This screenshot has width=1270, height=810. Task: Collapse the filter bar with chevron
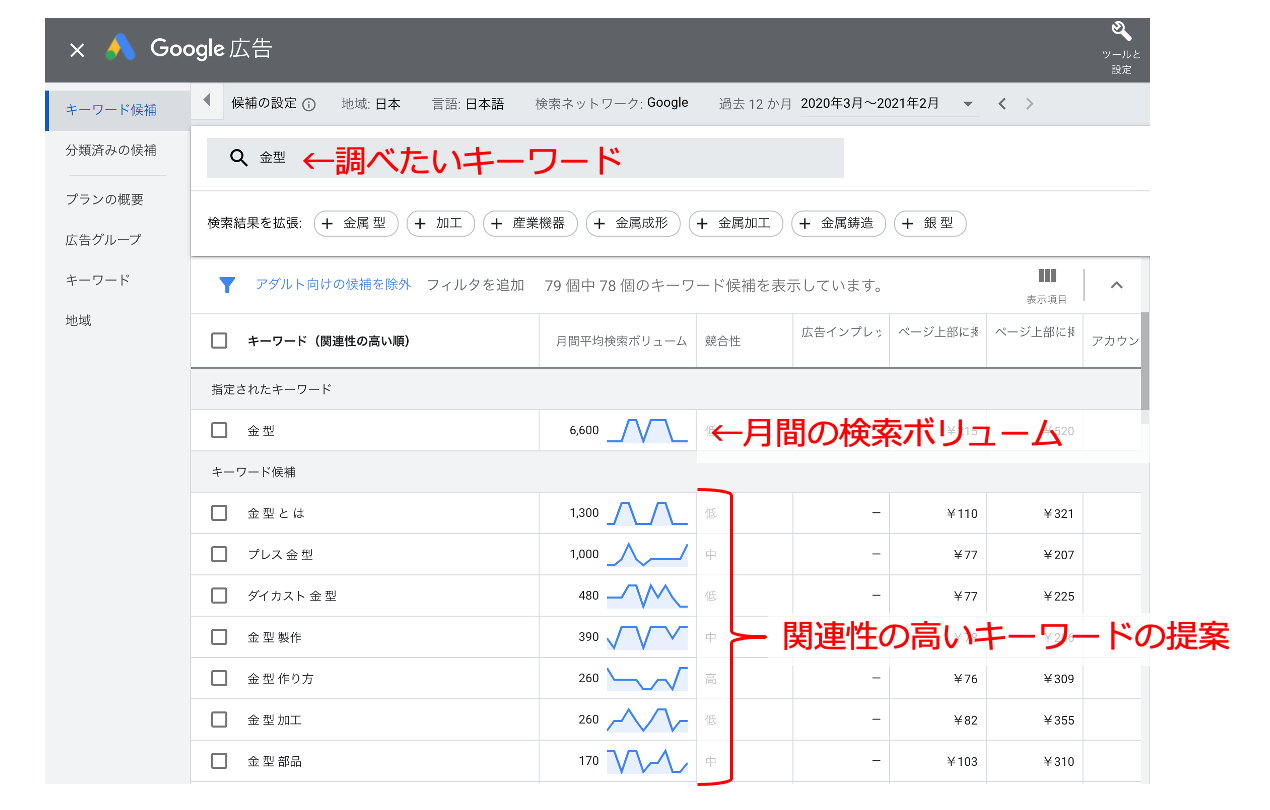[1117, 285]
